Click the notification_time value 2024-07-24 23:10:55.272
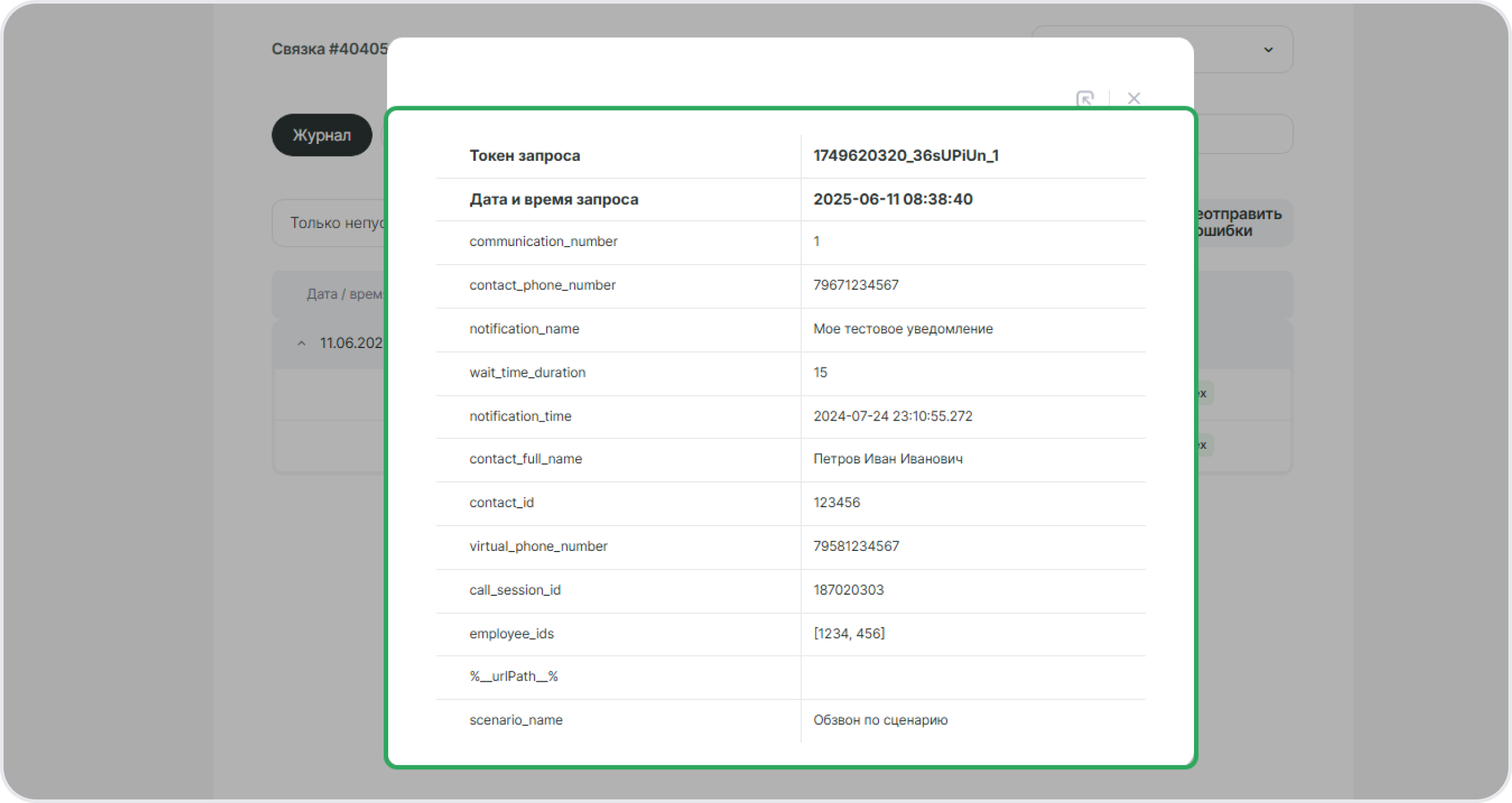Viewport: 1512px width, 803px height. tap(892, 416)
